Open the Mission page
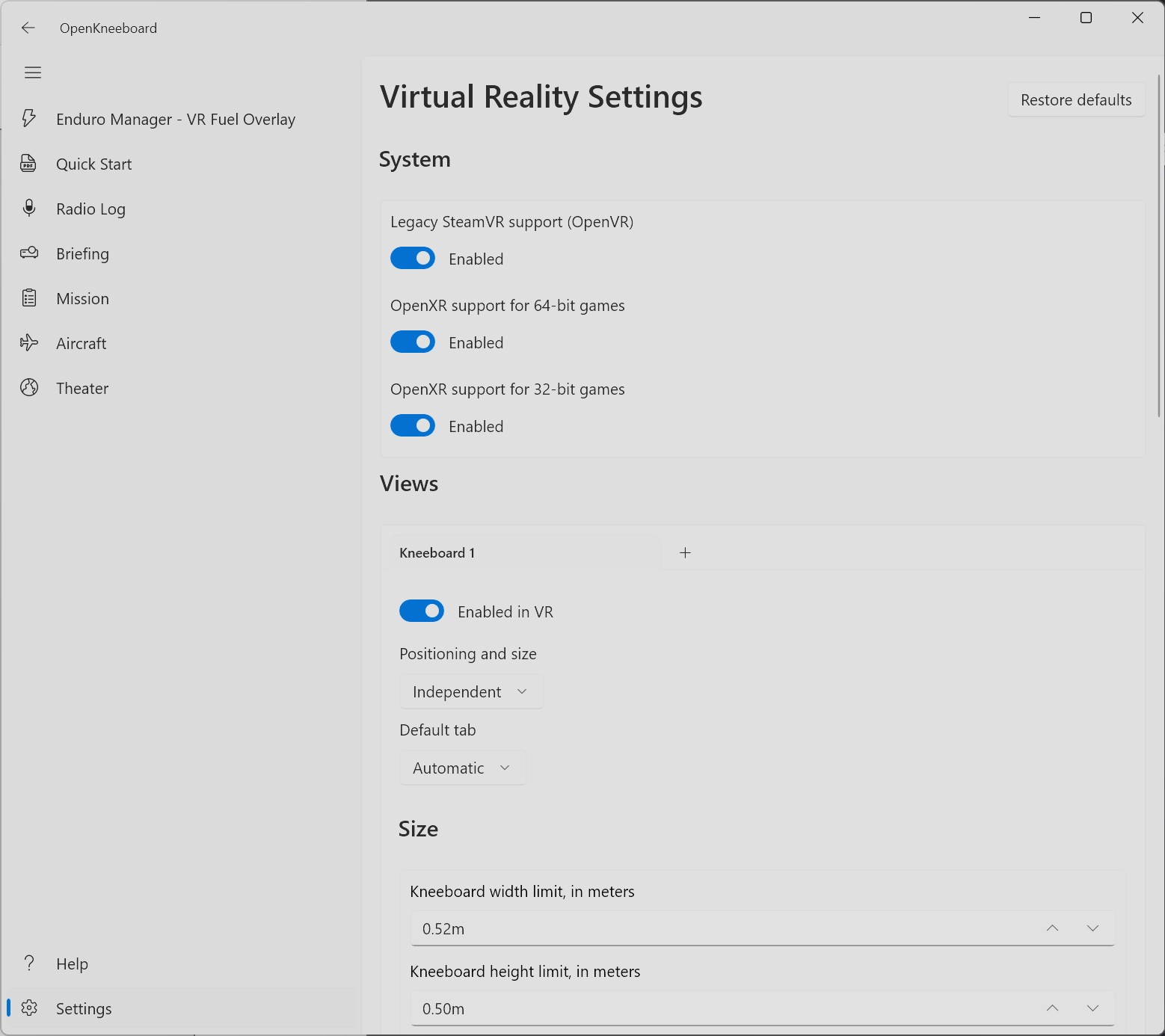 click(x=82, y=299)
